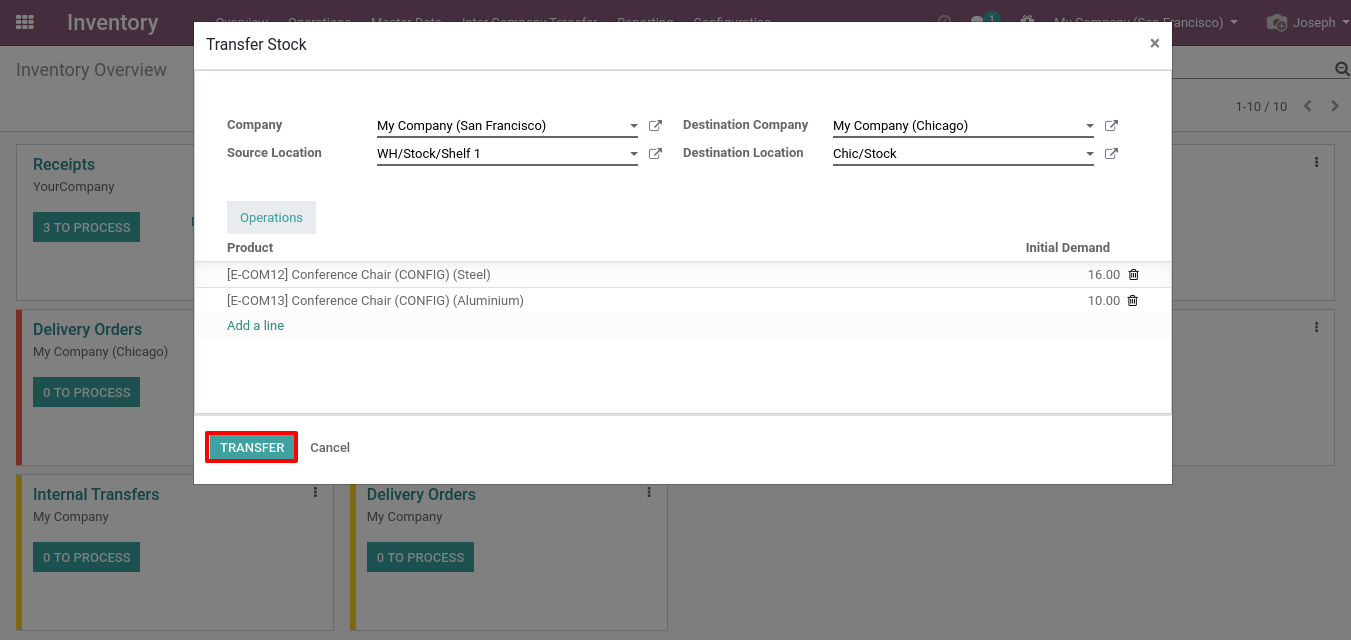This screenshot has width=1351, height=640.
Task: Expand the Destination Company dropdown
Action: [1089, 127]
